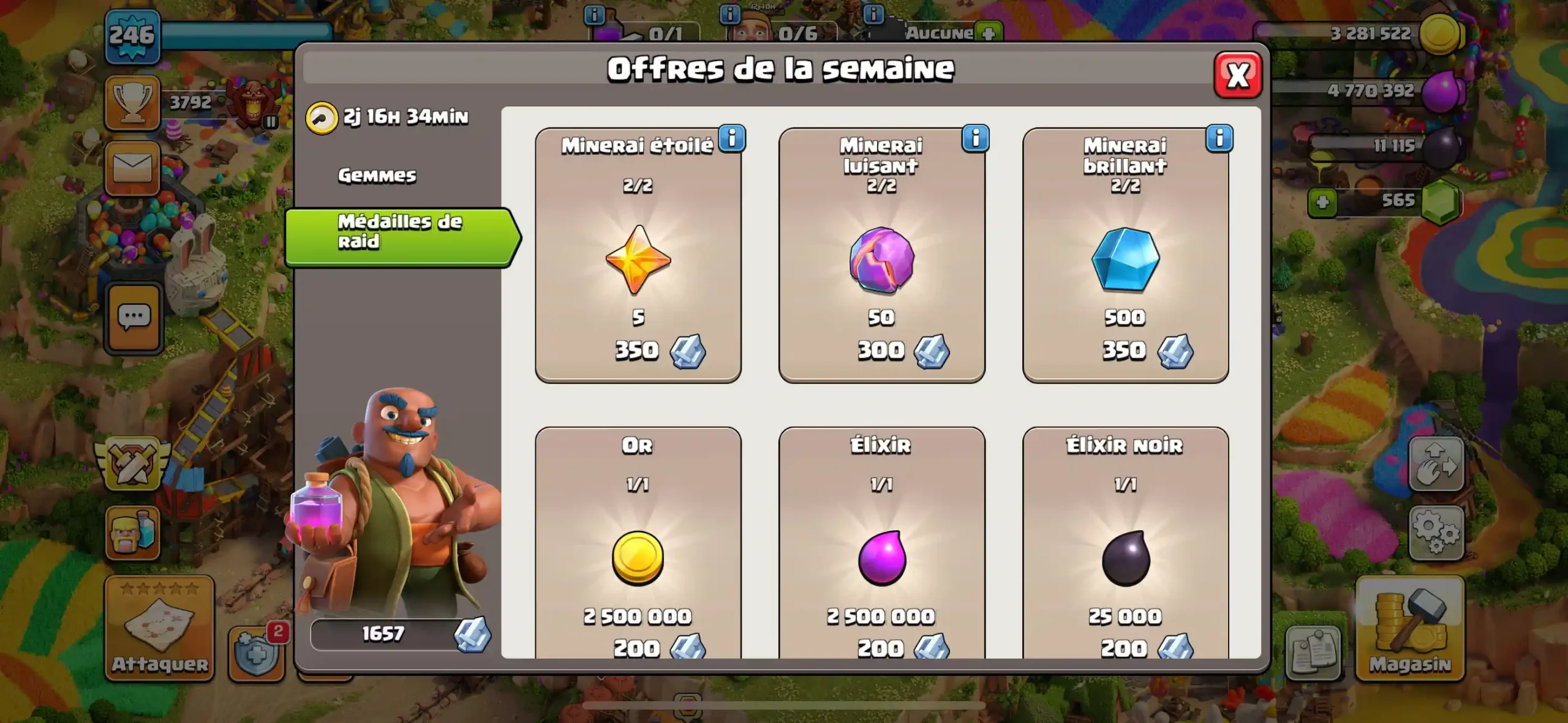Screen dimensions: 1568x723
Task: Open the Magasin shop button
Action: point(1410,628)
